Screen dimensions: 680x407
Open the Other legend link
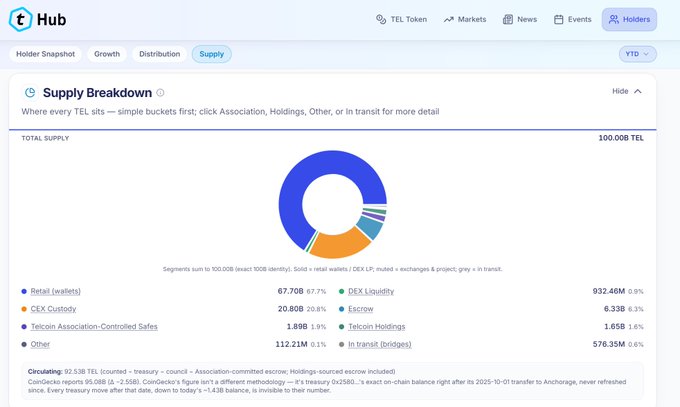click(x=40, y=344)
